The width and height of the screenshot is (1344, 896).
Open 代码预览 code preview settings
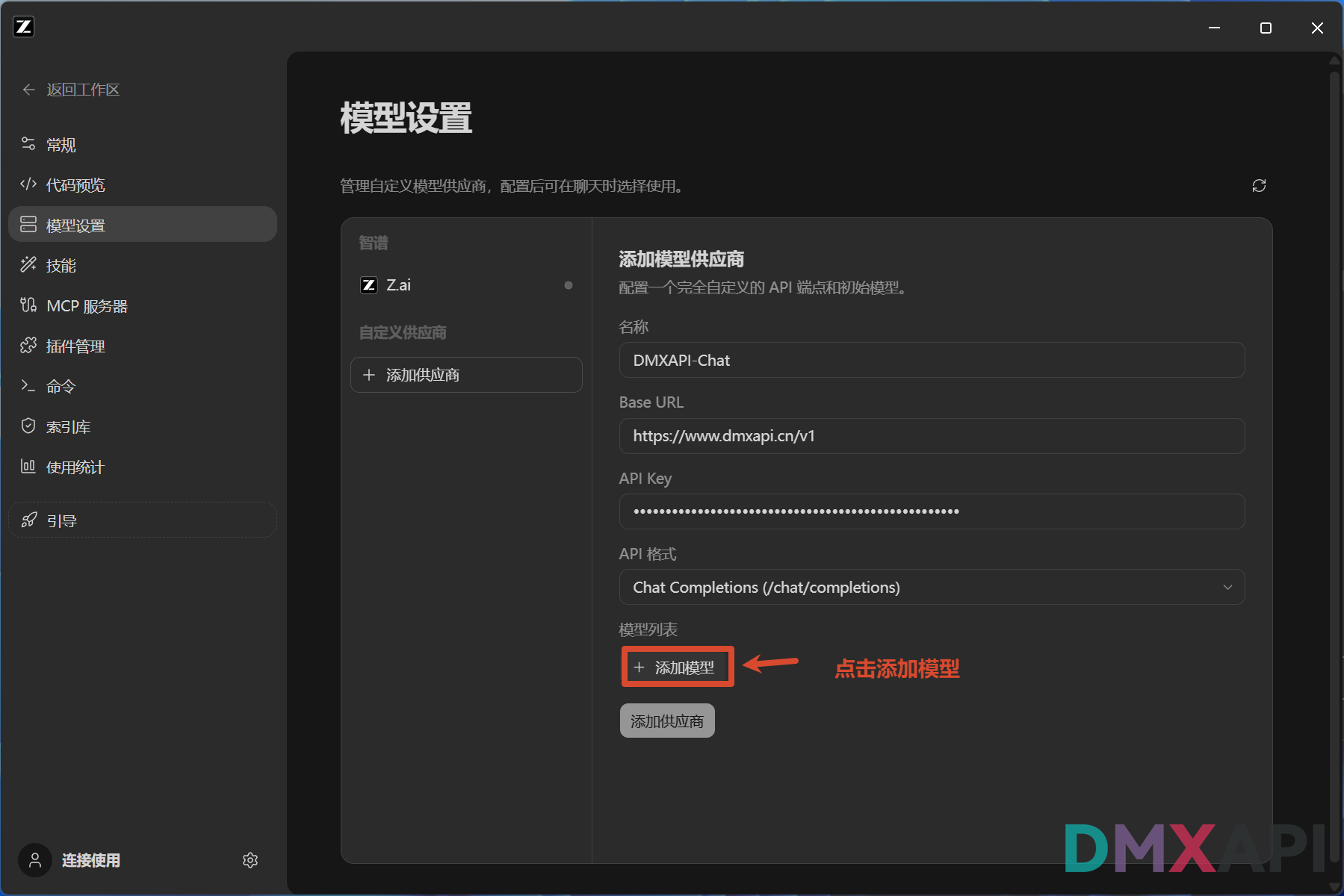(142, 185)
